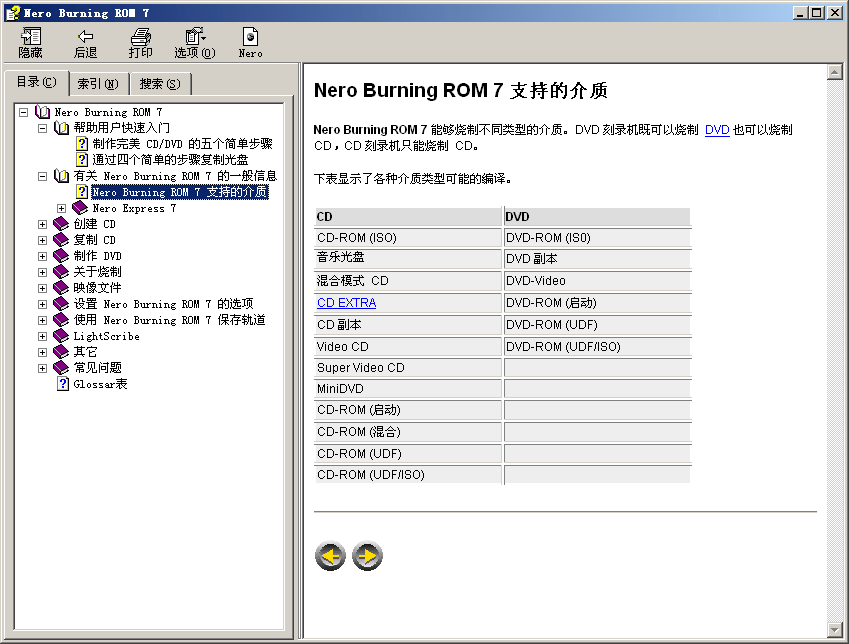This screenshot has width=849, height=644.
Task: Click the 音乐光盘 table cell
Action: pyautogui.click(x=408, y=258)
